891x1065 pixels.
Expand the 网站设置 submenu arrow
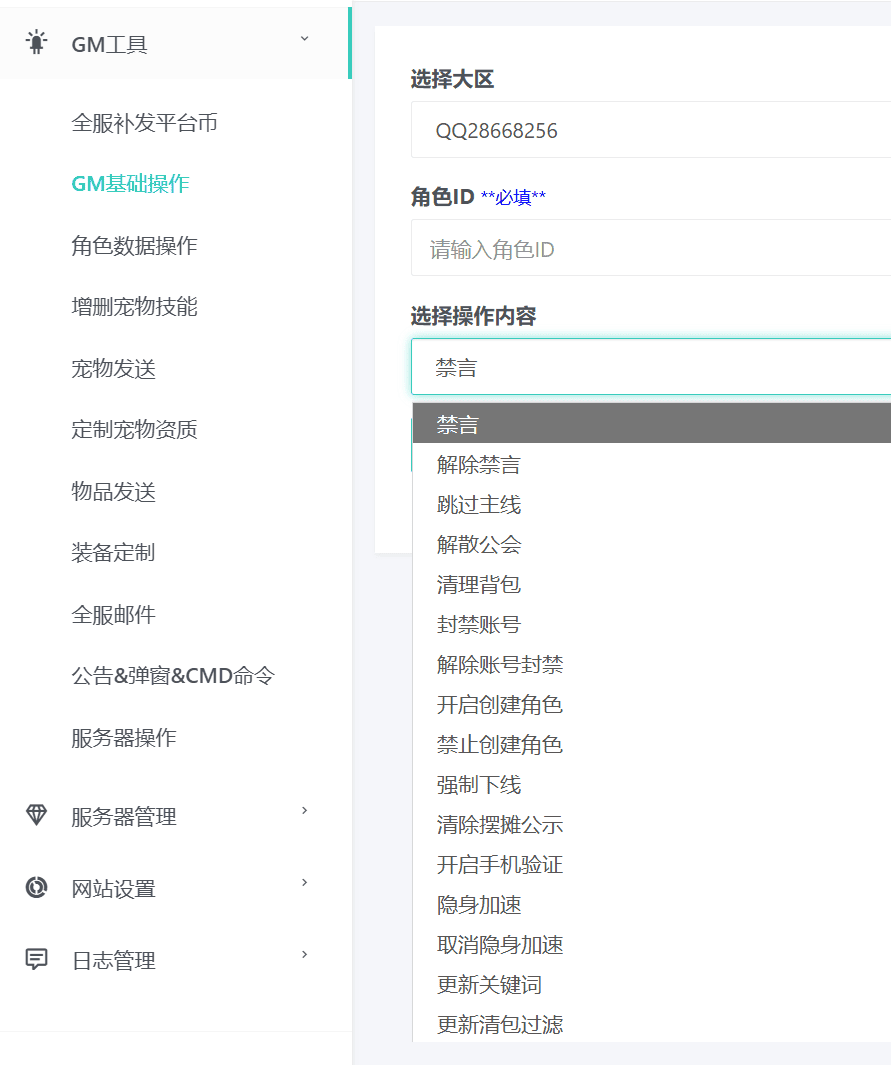coord(305,883)
